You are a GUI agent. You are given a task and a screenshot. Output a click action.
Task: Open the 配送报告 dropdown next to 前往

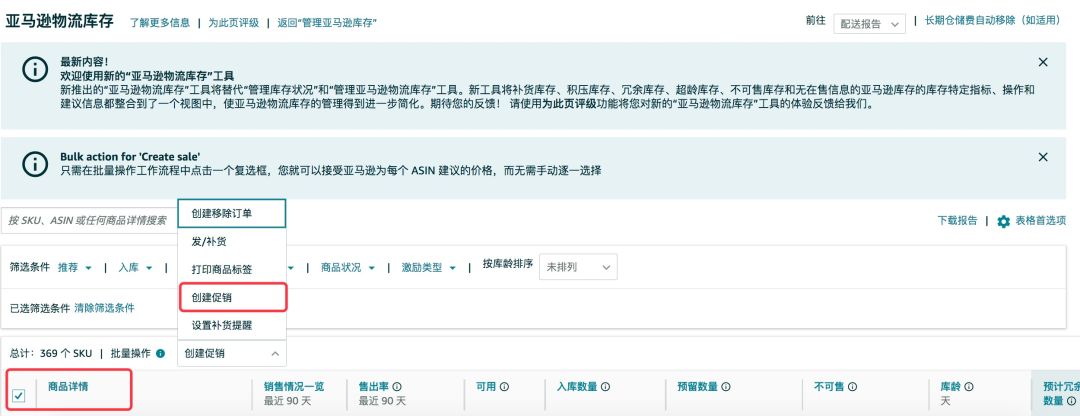pos(869,23)
